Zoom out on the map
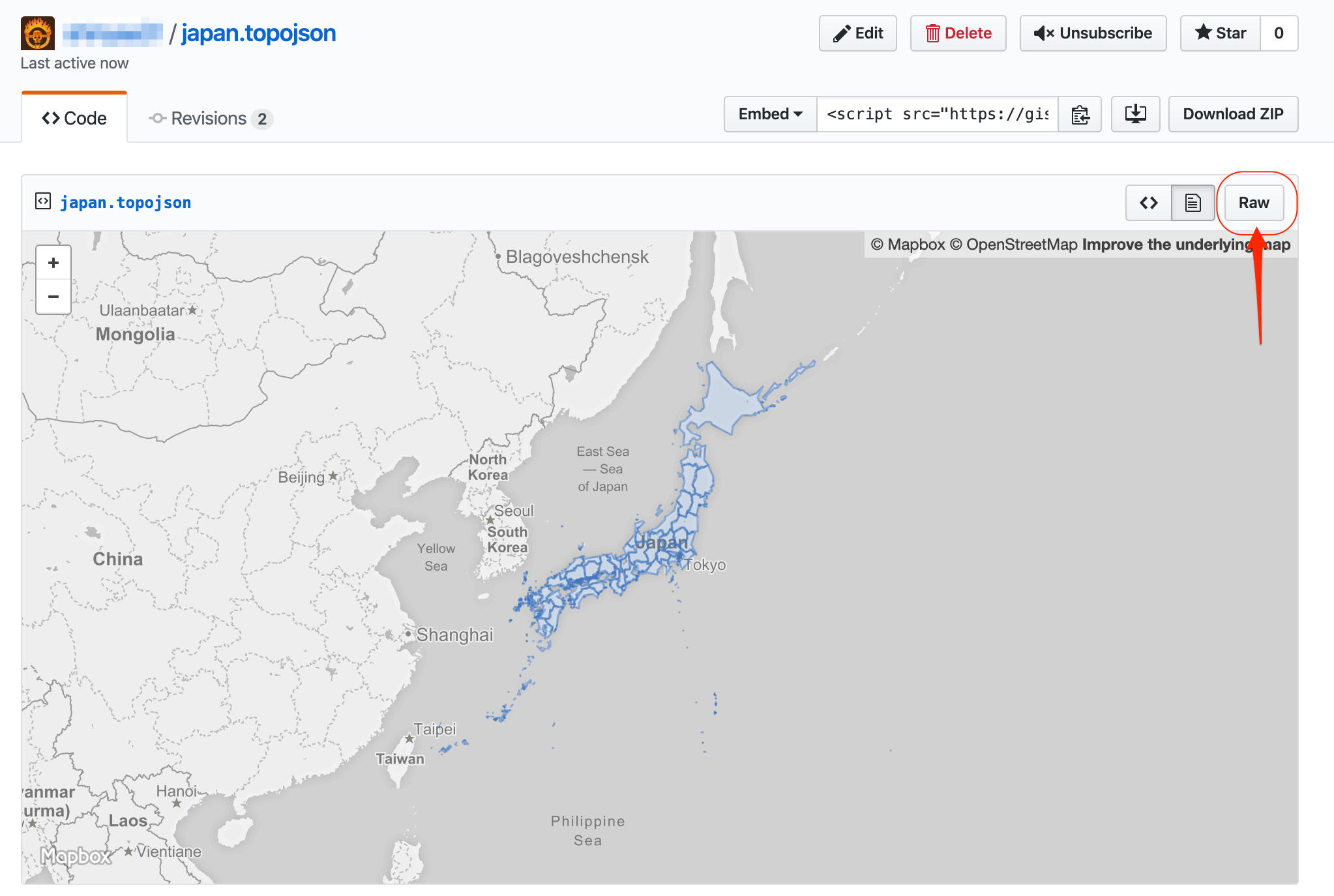Screen dimensions: 1334x896 pyautogui.click(x=53, y=297)
